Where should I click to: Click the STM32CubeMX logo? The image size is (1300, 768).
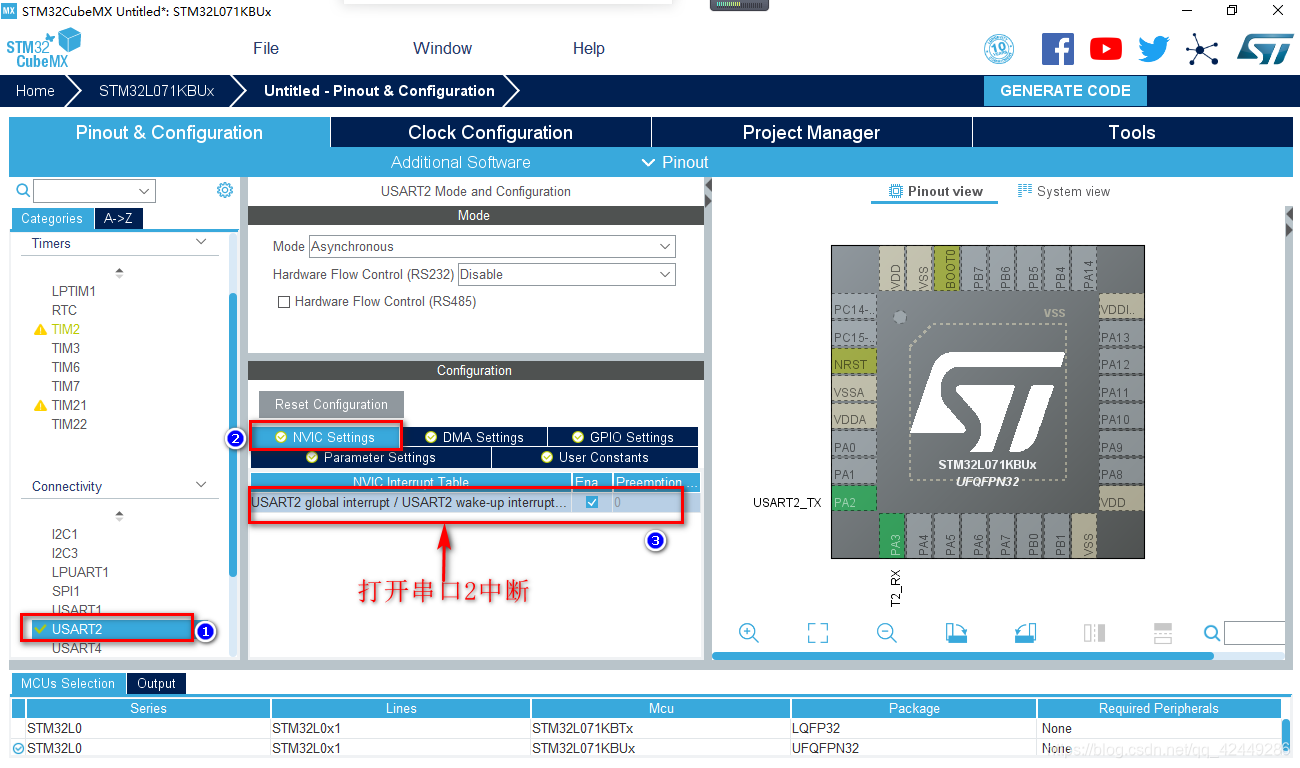(x=43, y=48)
